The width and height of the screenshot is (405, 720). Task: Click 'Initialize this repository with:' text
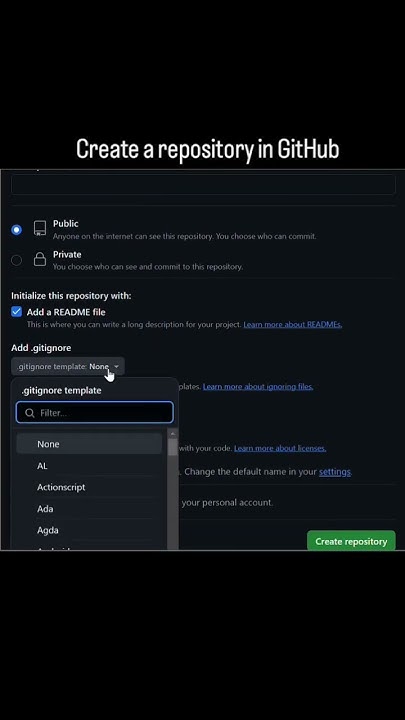pos(71,296)
